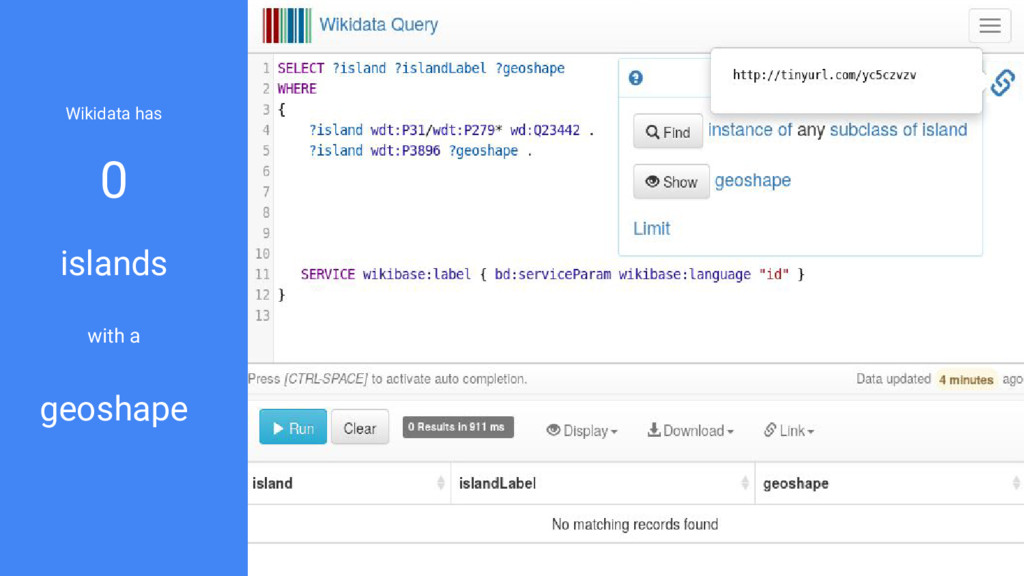Click the CTRL-SPACE auto completion hint
The width and height of the screenshot is (1024, 576).
click(387, 379)
